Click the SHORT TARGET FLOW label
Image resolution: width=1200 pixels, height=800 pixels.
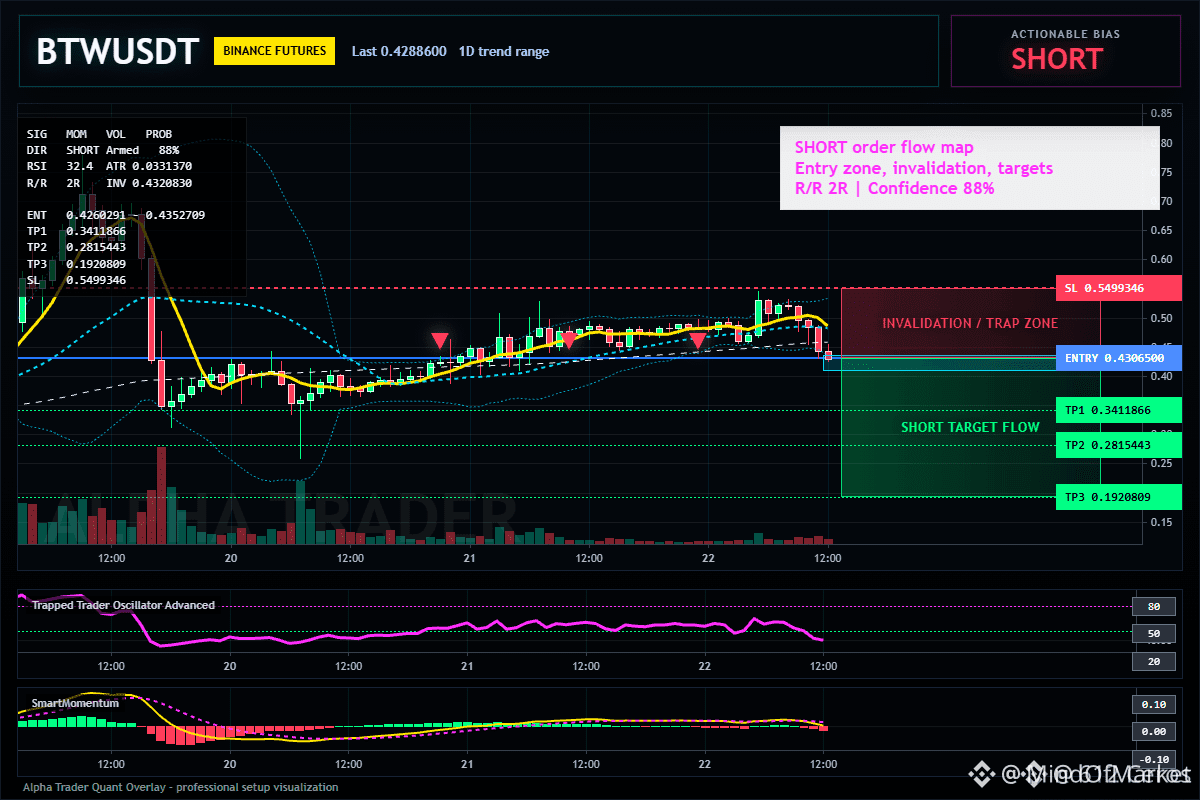coord(970,427)
